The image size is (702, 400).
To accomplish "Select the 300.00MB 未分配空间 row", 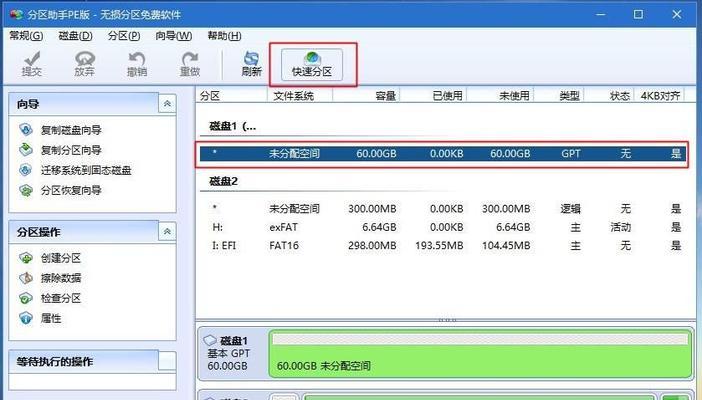I will coord(441,208).
